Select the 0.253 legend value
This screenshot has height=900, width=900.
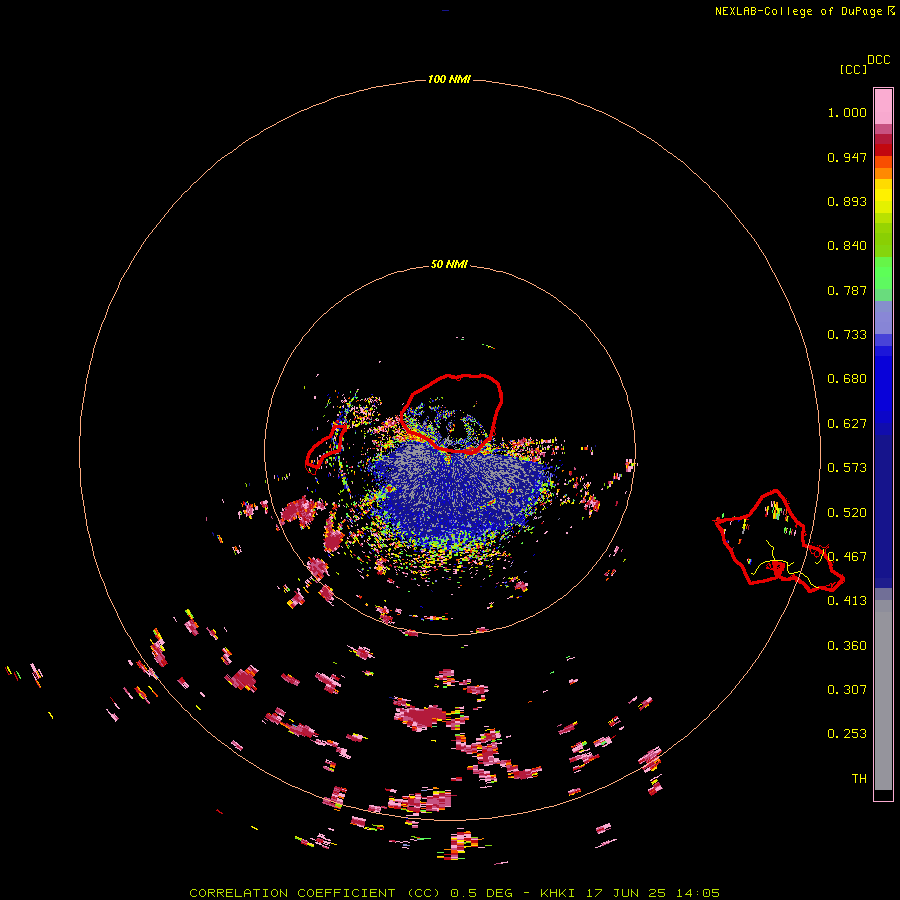(847, 734)
